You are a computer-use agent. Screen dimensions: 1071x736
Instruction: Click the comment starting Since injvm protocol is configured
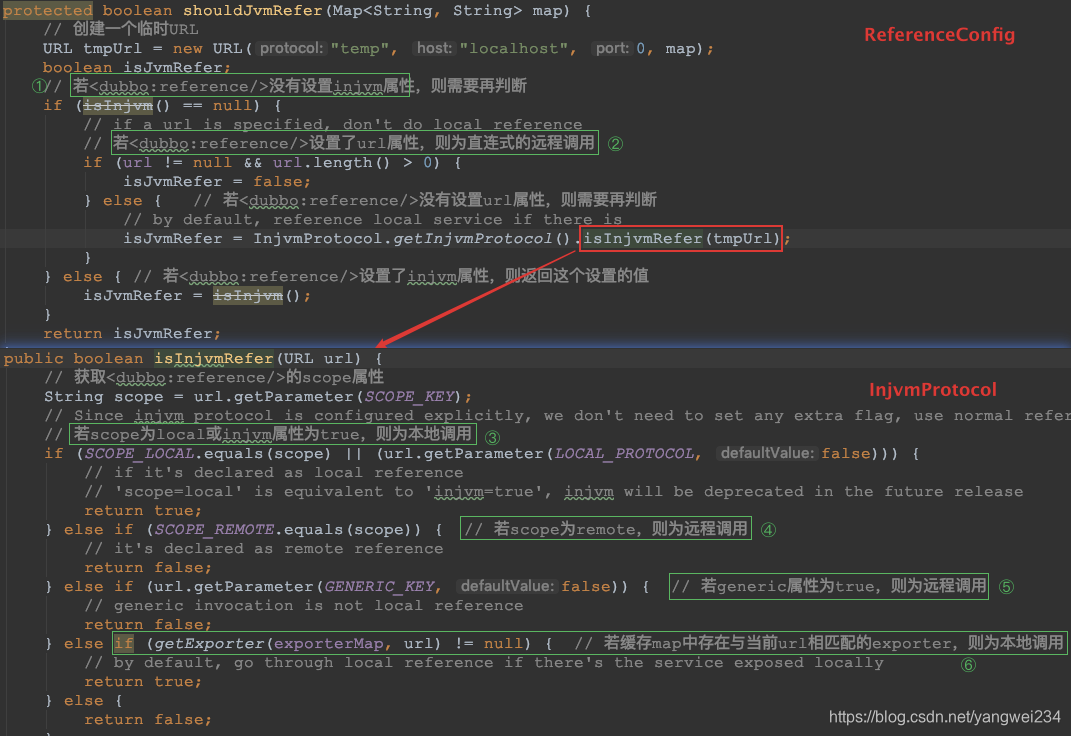557,415
